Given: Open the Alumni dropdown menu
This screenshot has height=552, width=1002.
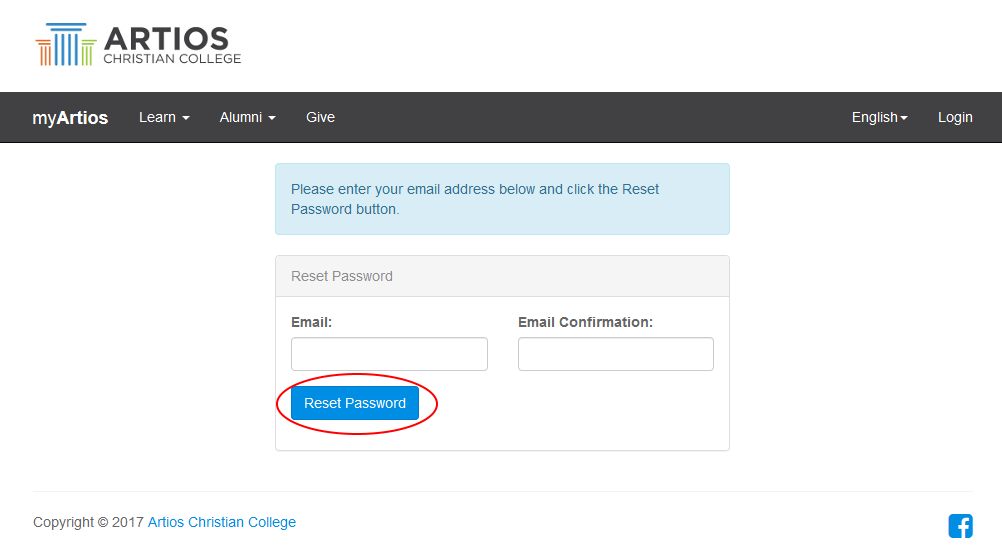Looking at the screenshot, I should click(247, 118).
